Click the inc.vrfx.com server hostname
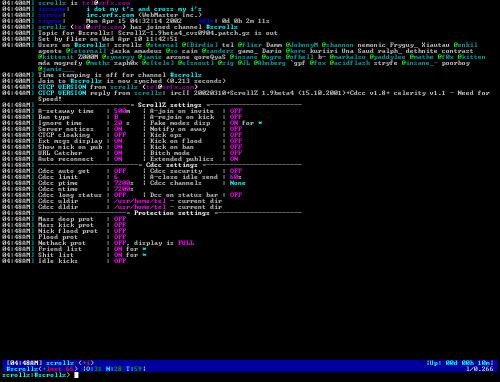 coord(110,15)
